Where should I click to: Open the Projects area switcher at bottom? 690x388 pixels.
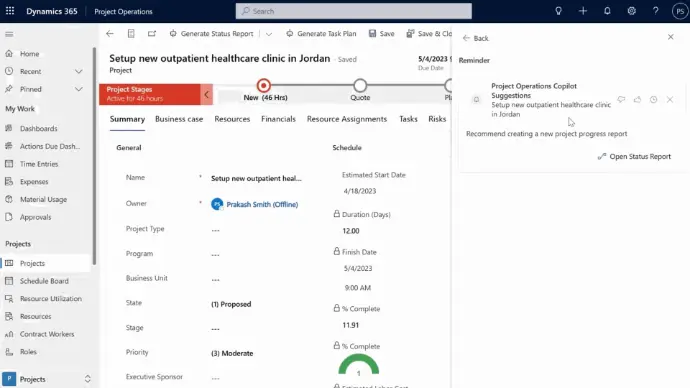point(47,379)
